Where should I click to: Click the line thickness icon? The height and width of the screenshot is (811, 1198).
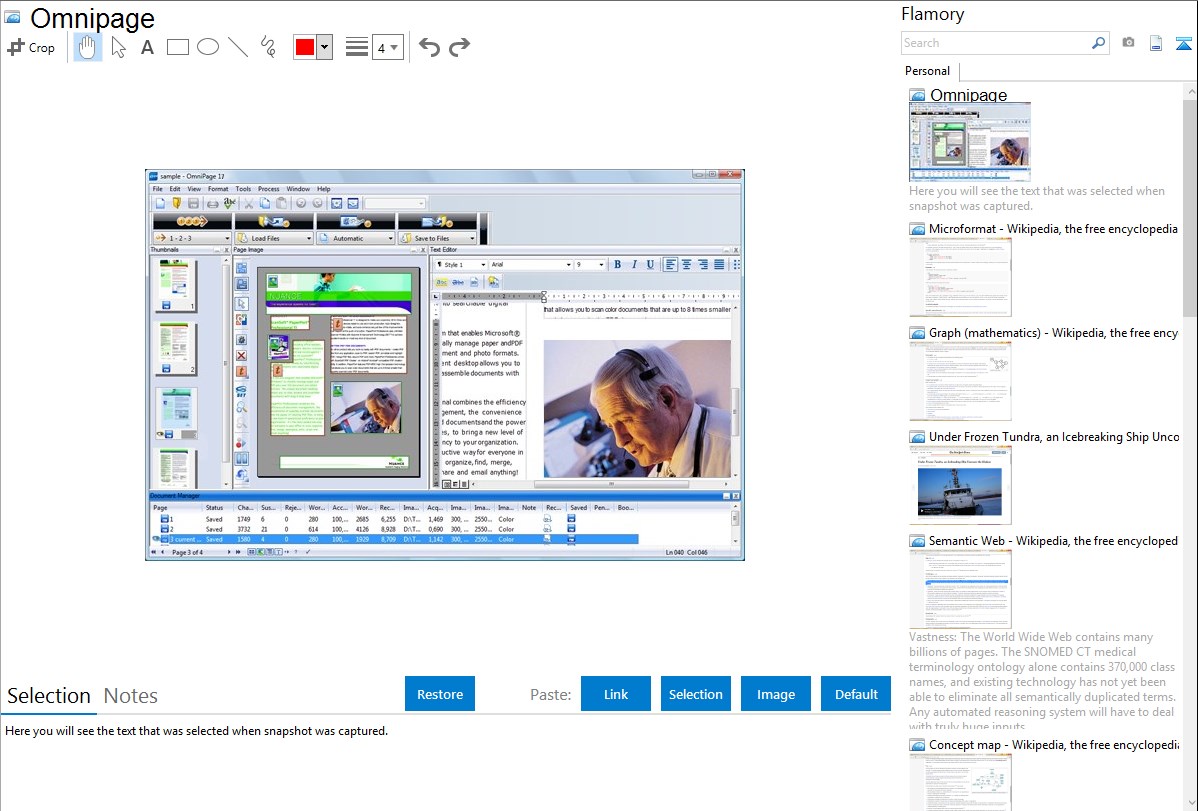[x=356, y=47]
